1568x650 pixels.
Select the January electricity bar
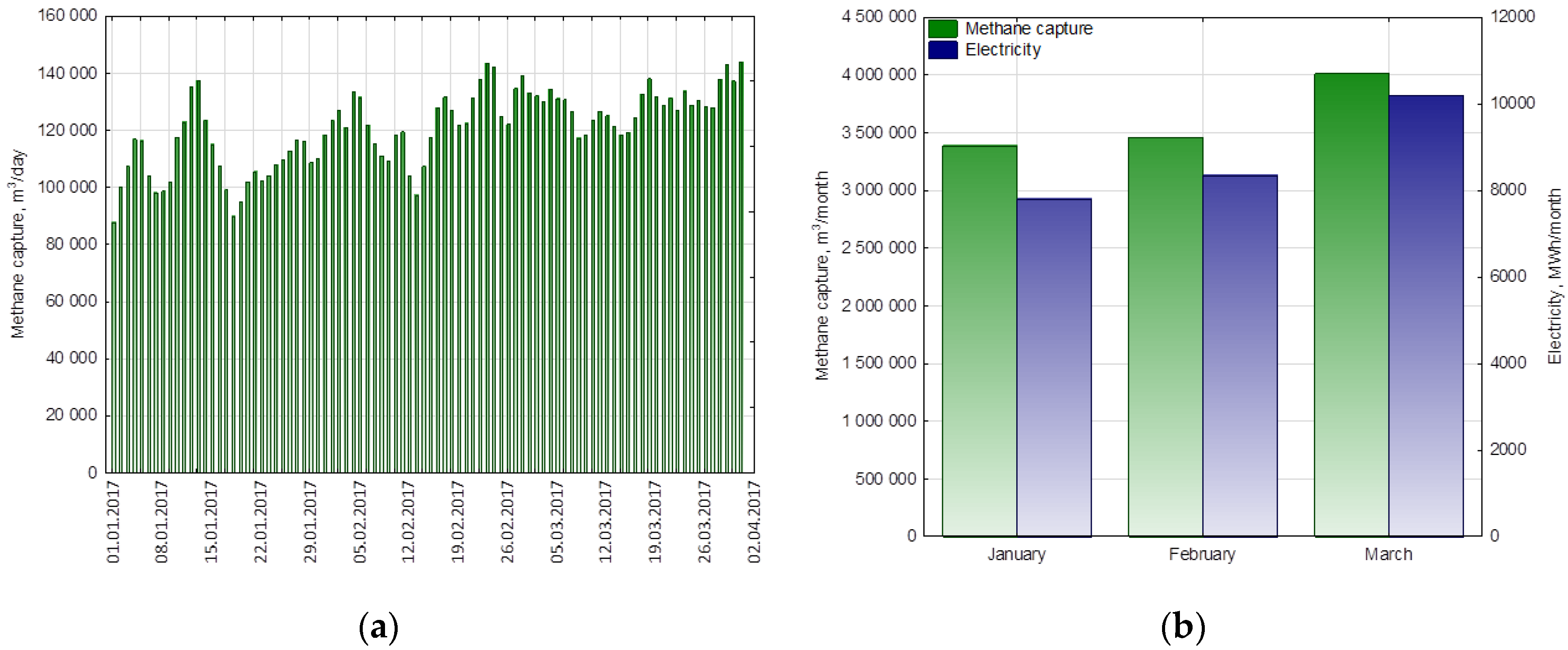tap(1054, 367)
